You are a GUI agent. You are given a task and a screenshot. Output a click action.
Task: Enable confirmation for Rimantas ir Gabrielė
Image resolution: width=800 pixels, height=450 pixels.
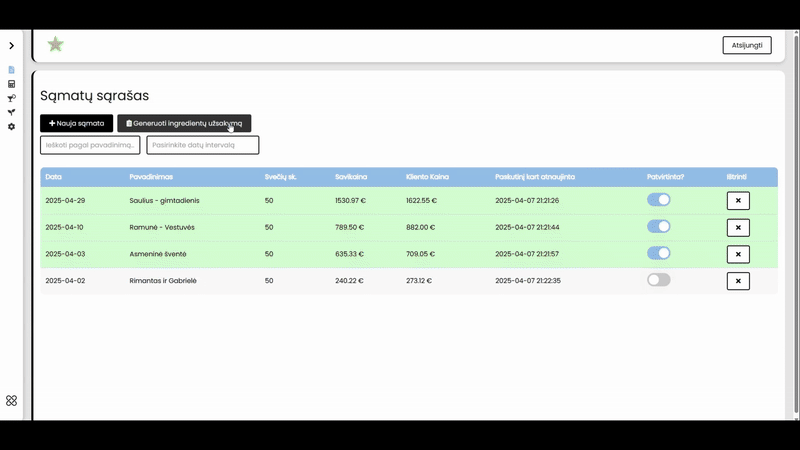coord(658,280)
